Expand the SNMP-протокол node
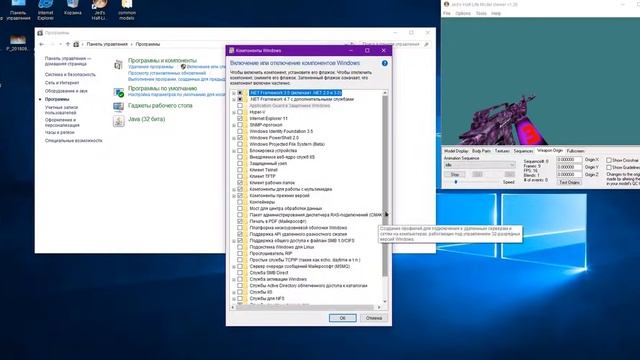 coord(234,125)
